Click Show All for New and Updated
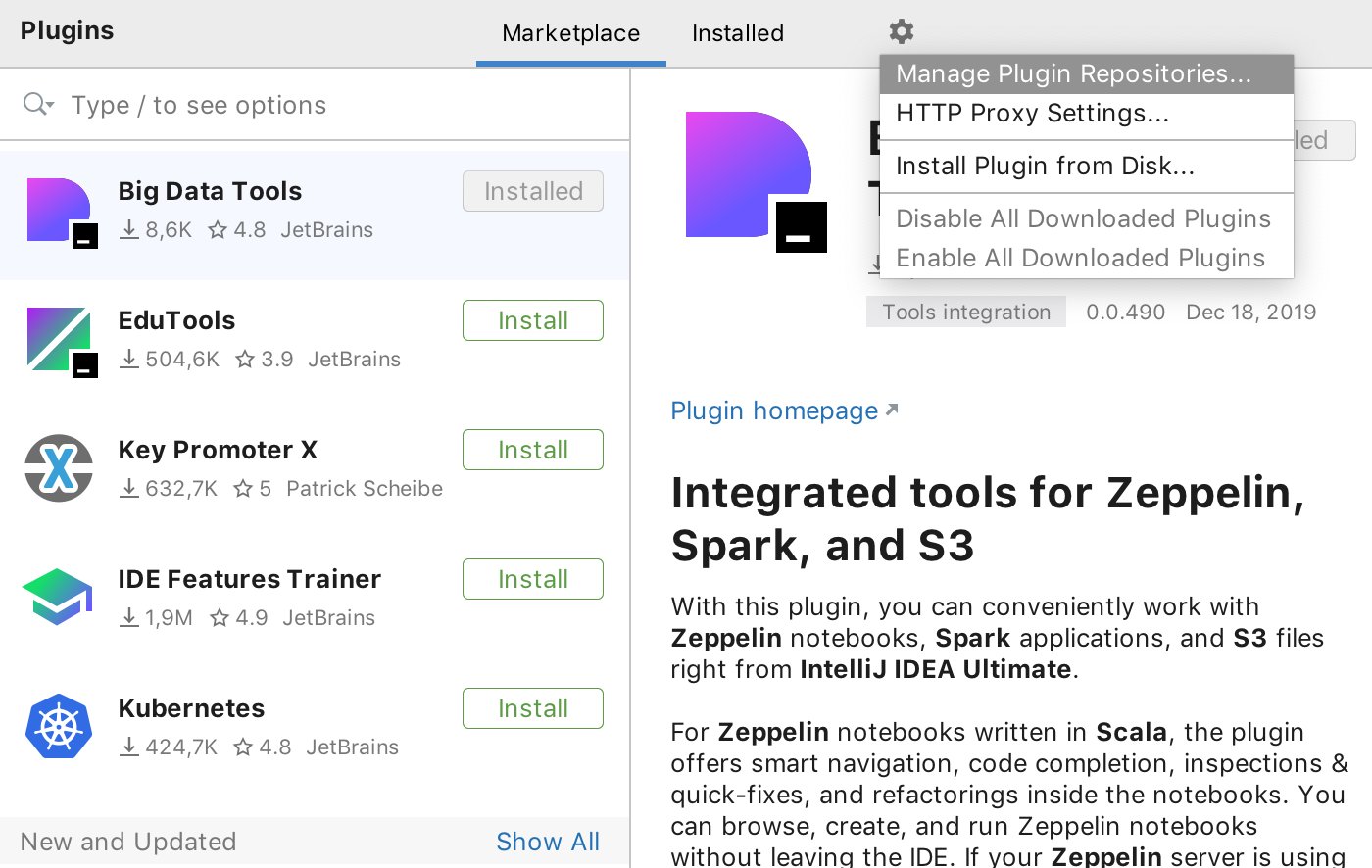1372x868 pixels. point(548,842)
